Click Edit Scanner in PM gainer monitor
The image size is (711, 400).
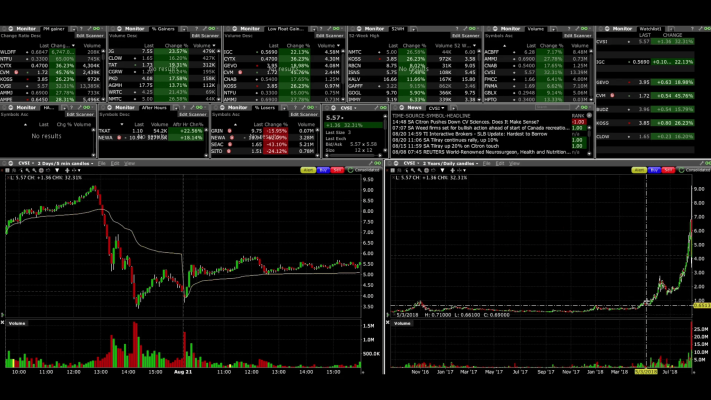(84, 36)
